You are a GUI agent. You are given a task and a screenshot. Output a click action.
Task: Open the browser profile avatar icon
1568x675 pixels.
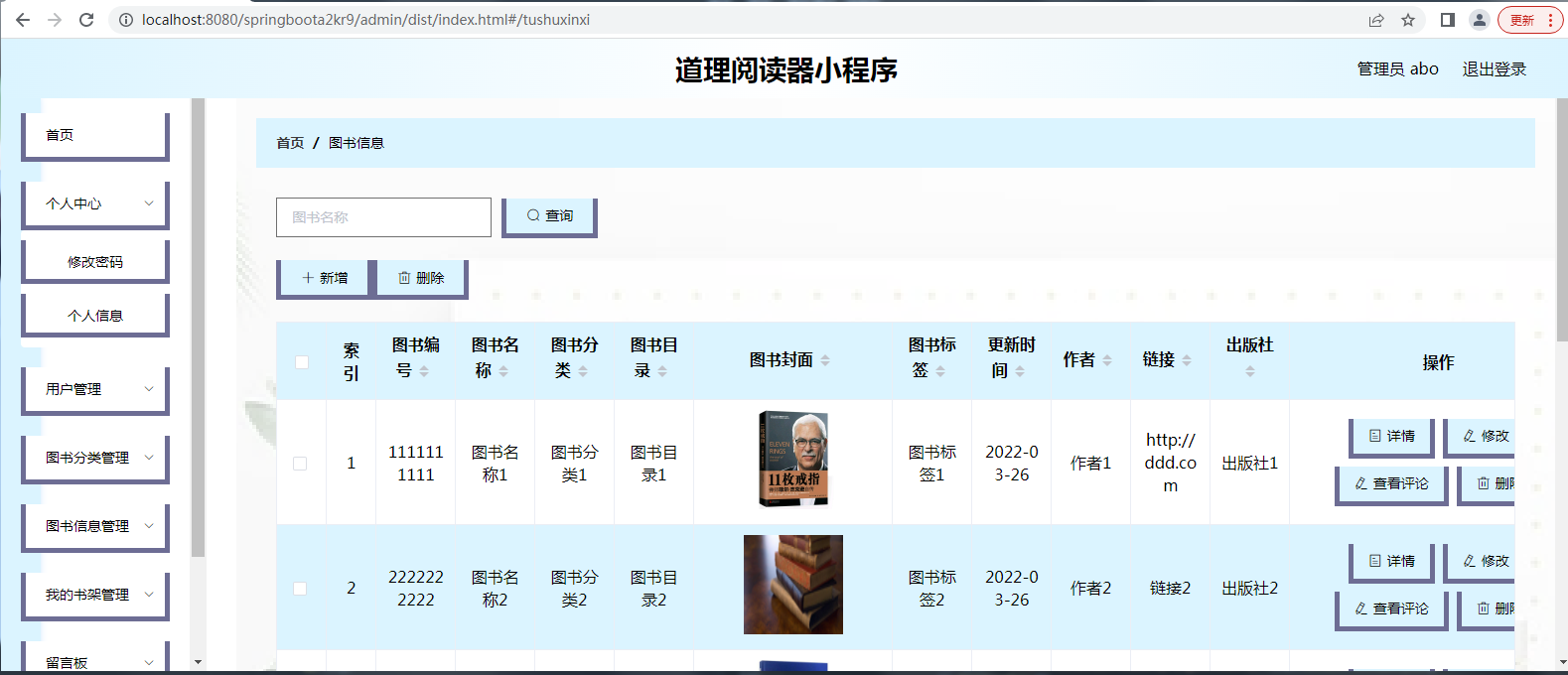coord(1480,20)
